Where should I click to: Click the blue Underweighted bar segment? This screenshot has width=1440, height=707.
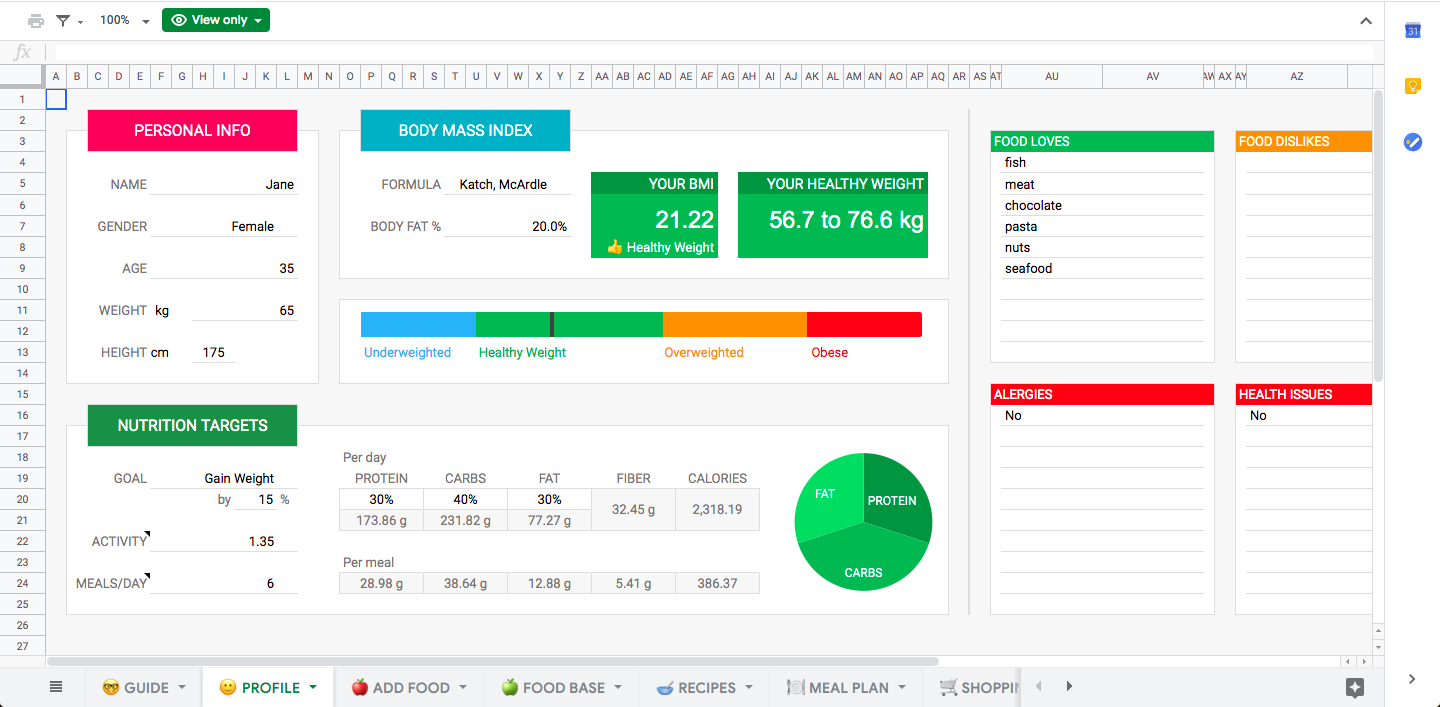(x=418, y=324)
